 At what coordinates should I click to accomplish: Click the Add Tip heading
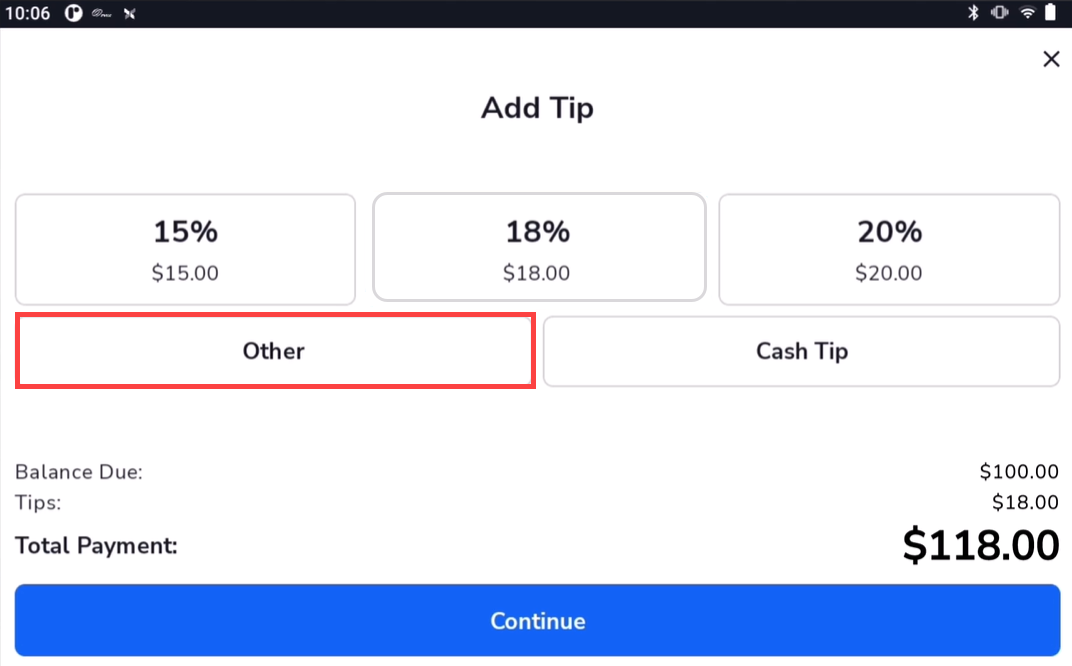click(537, 108)
